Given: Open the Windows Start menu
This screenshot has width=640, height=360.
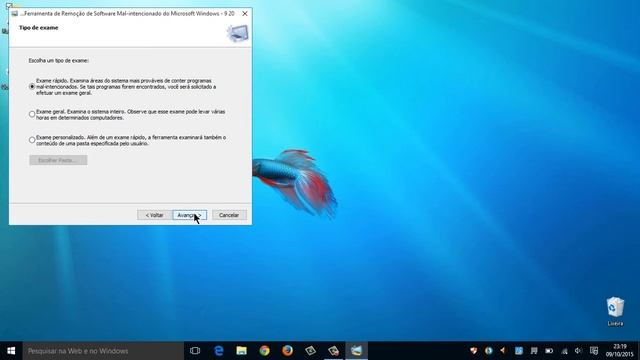Looking at the screenshot, I should click(x=11, y=351).
